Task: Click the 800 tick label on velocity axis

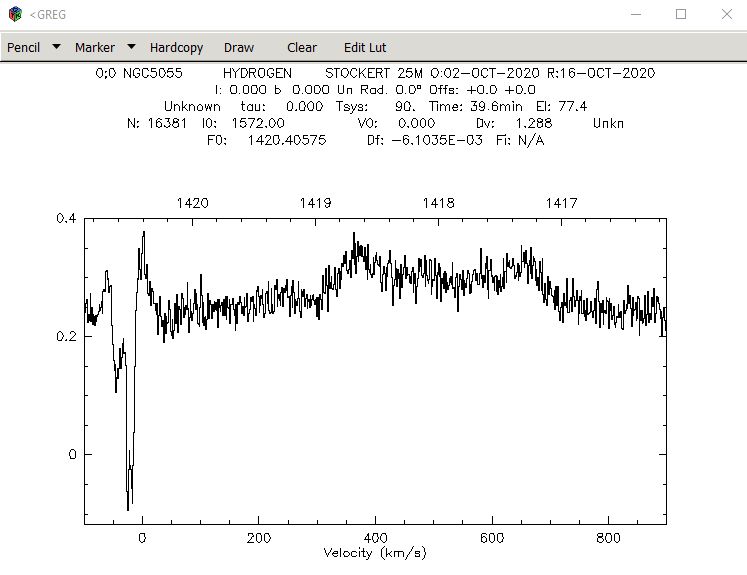Action: (x=608, y=538)
